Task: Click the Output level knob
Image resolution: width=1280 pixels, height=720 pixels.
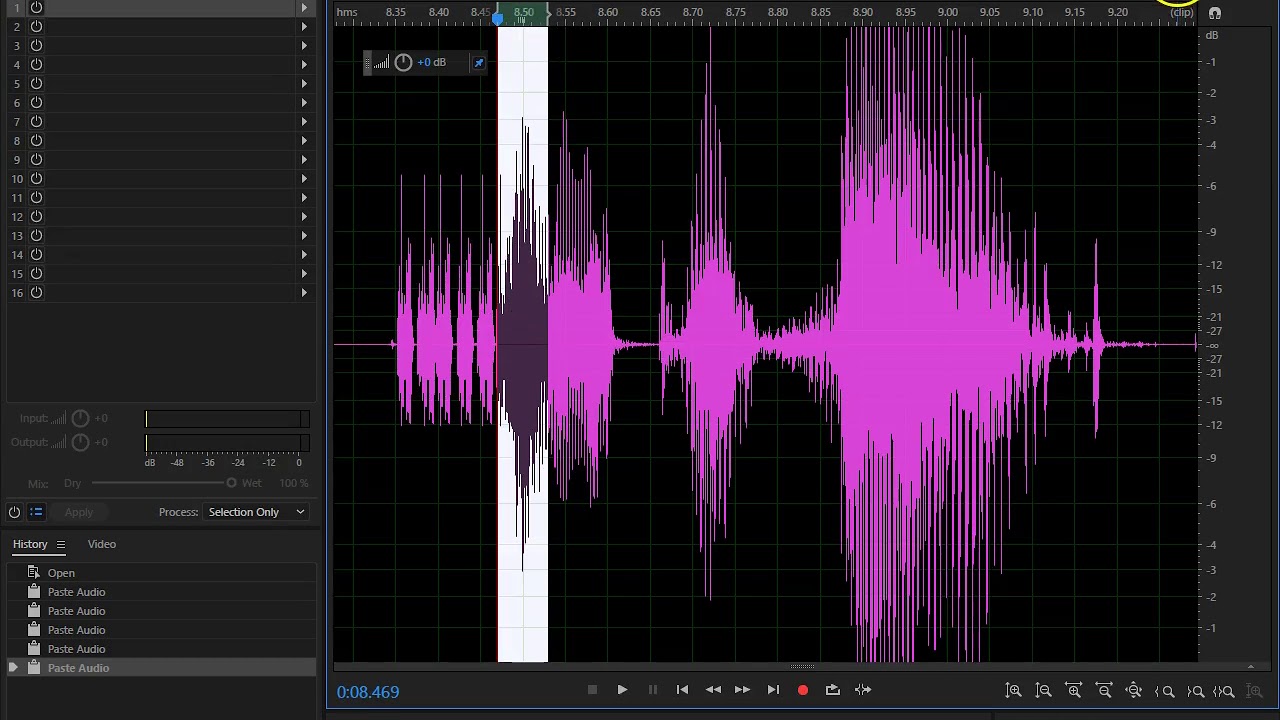Action: [81, 442]
